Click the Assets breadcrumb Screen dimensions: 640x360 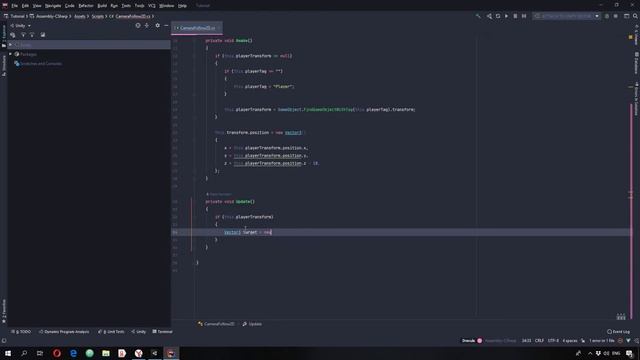(80, 16)
